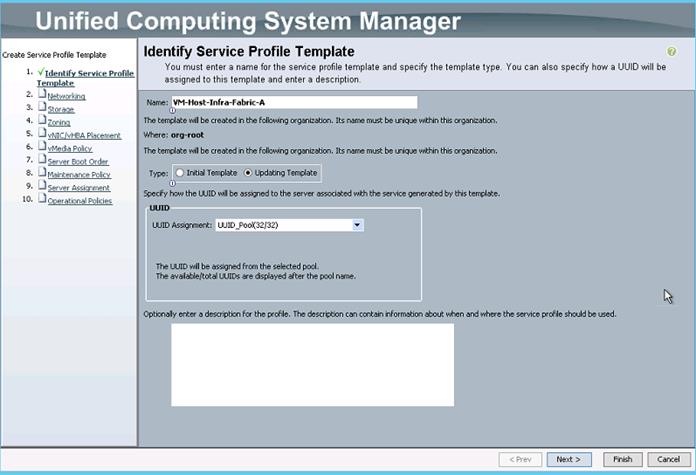Screen dimensions: 696x475
Task: Click the org-root location text
Action: [187, 135]
